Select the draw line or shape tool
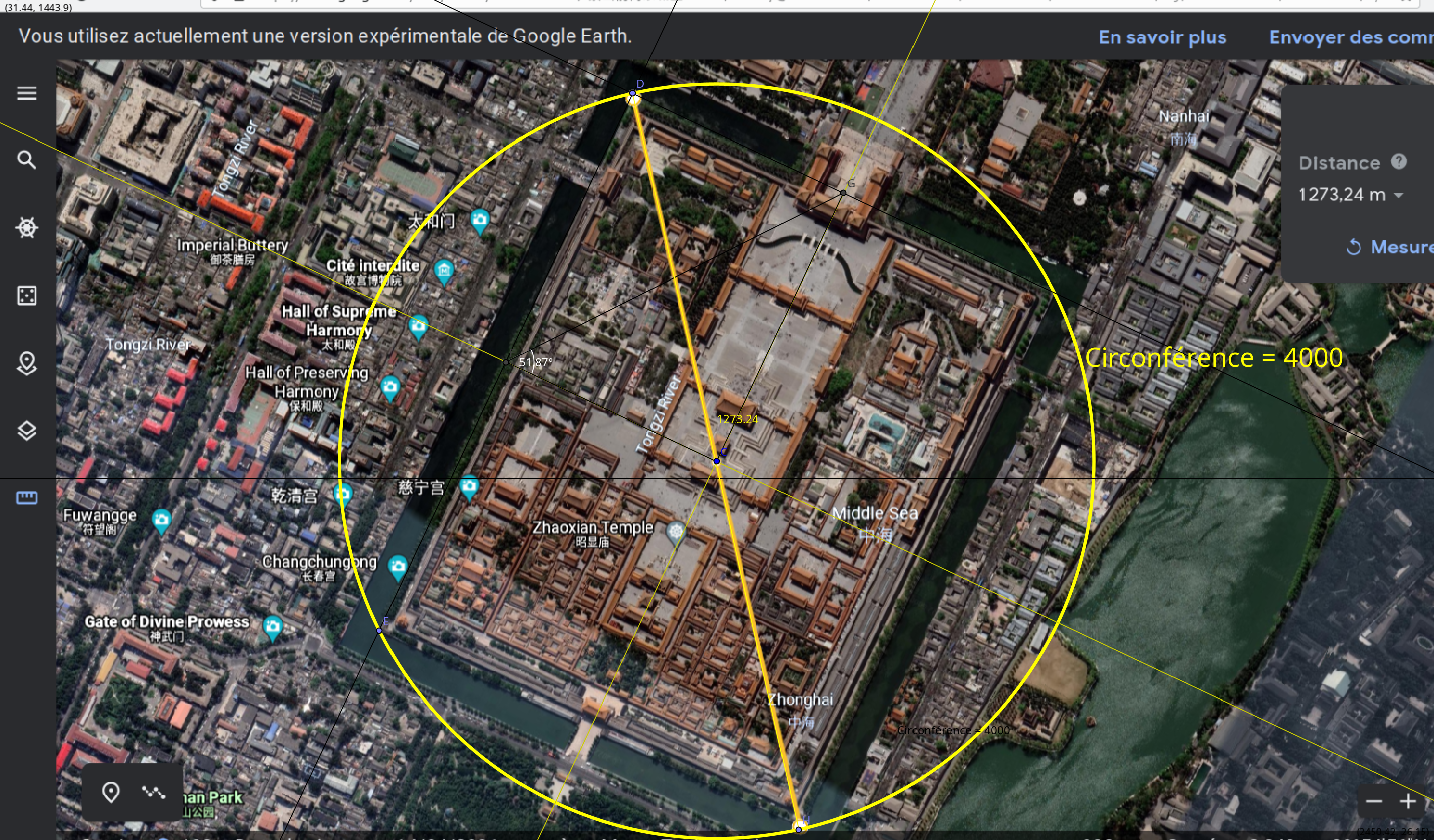This screenshot has width=1434, height=840. pos(153,792)
